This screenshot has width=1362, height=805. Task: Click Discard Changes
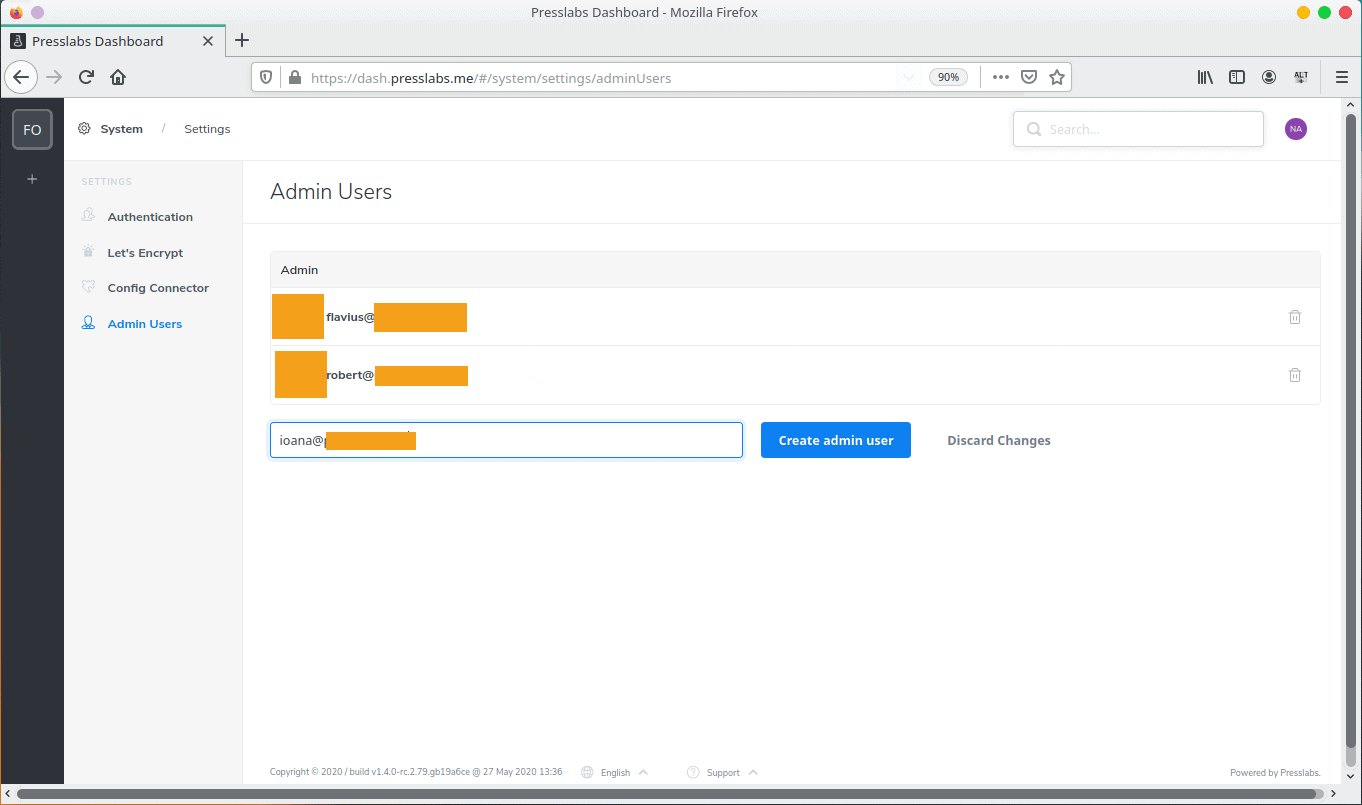tap(998, 440)
